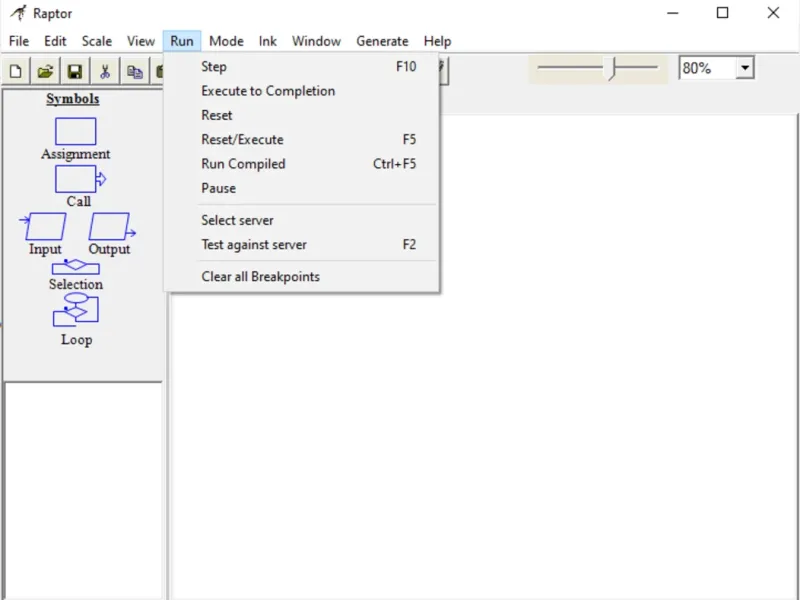The width and height of the screenshot is (800, 600).
Task: Click the New file toolbar icon
Action: [16, 71]
